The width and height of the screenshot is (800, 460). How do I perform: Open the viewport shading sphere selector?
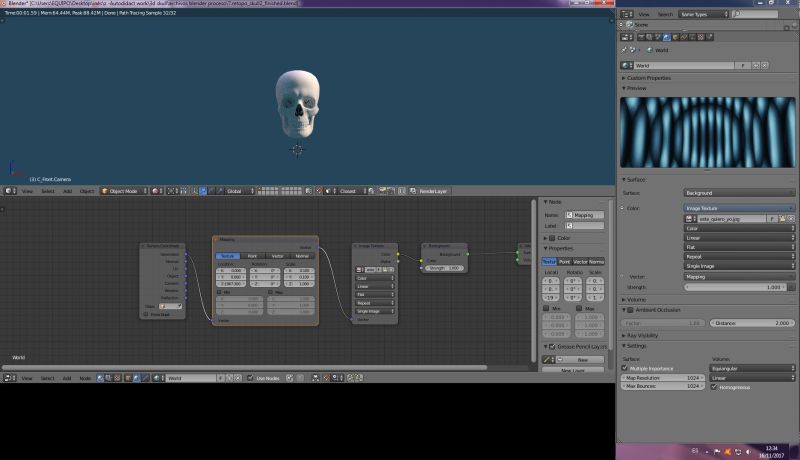(x=157, y=191)
